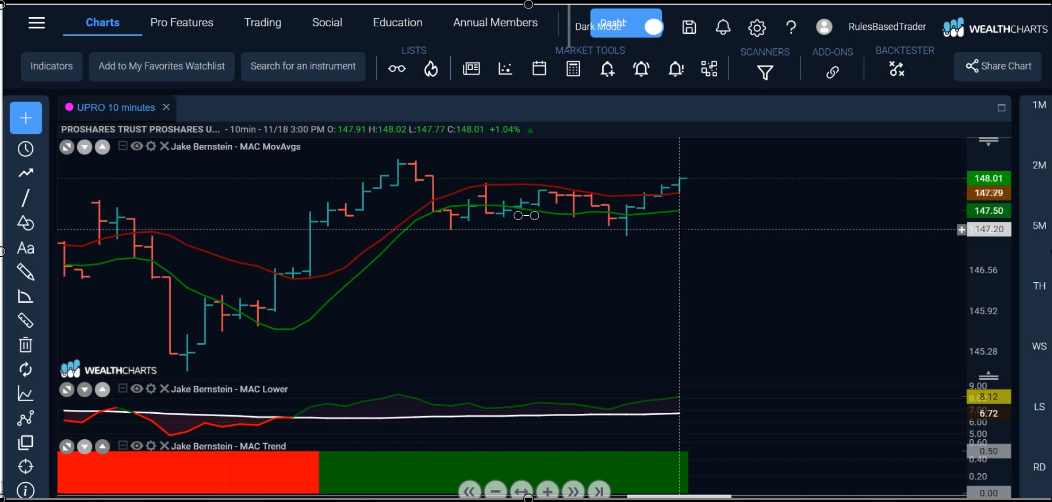Open the Education menu
Screen dimensions: 1052x502
point(398,23)
